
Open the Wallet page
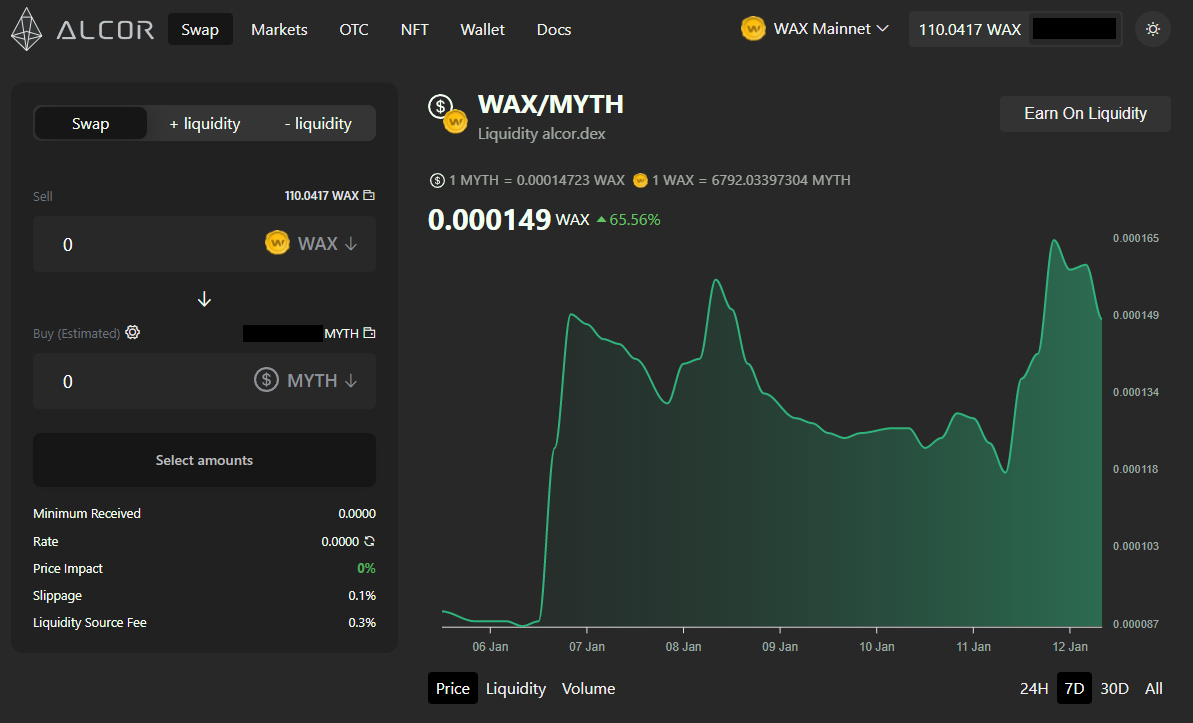click(482, 30)
